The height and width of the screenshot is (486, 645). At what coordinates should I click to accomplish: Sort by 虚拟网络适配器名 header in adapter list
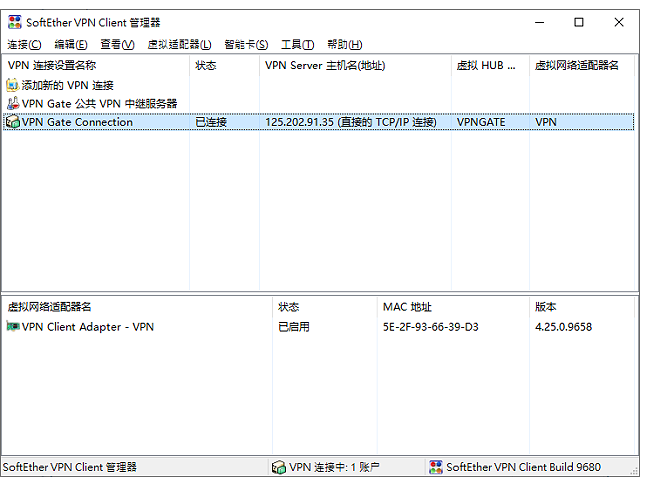[x=137, y=307]
